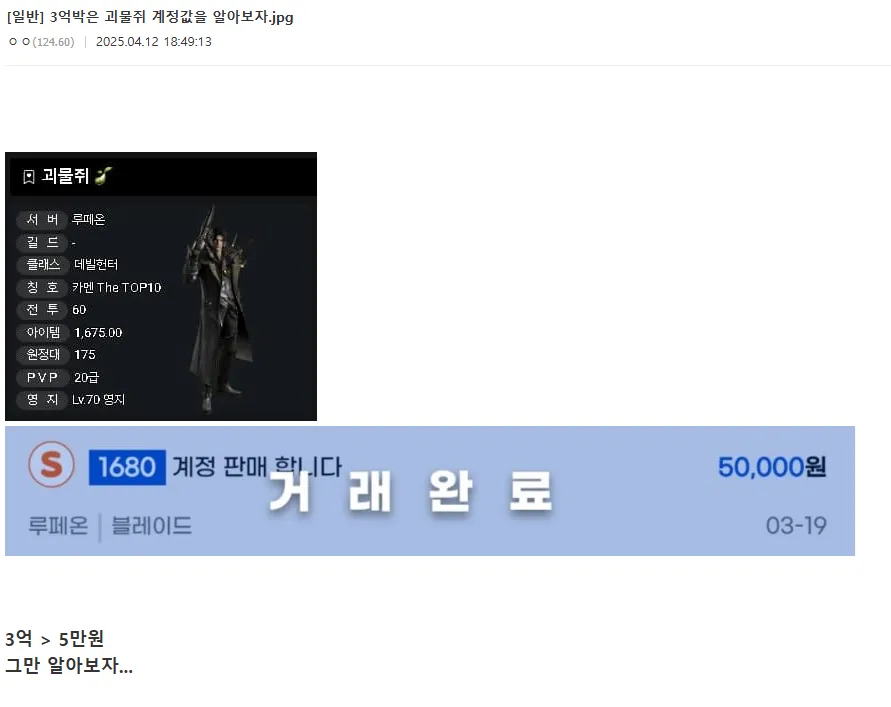Viewport: 891px width, 707px height.
Task: Click the 영지 label pill
Action: [42, 400]
